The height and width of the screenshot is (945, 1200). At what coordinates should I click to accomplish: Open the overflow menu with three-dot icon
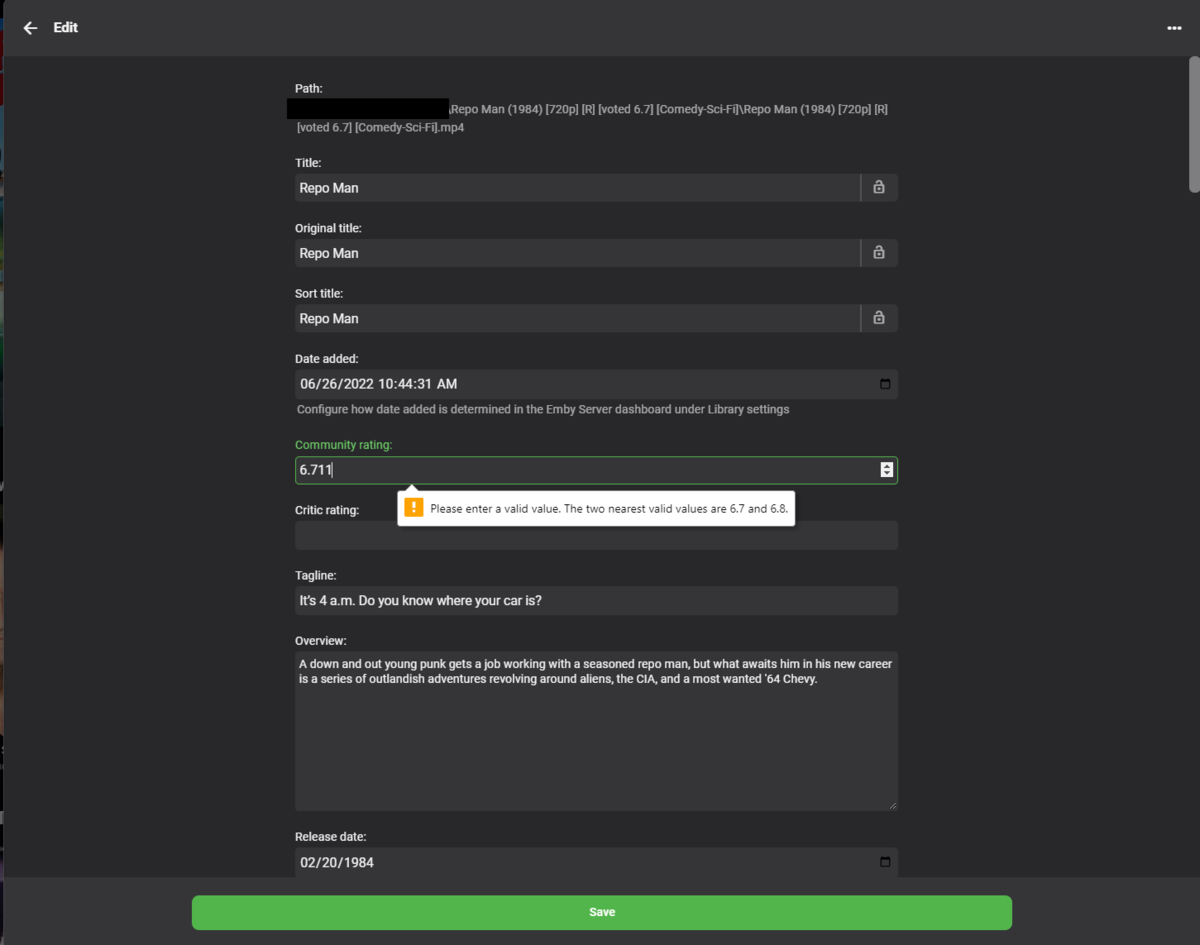1174,27
